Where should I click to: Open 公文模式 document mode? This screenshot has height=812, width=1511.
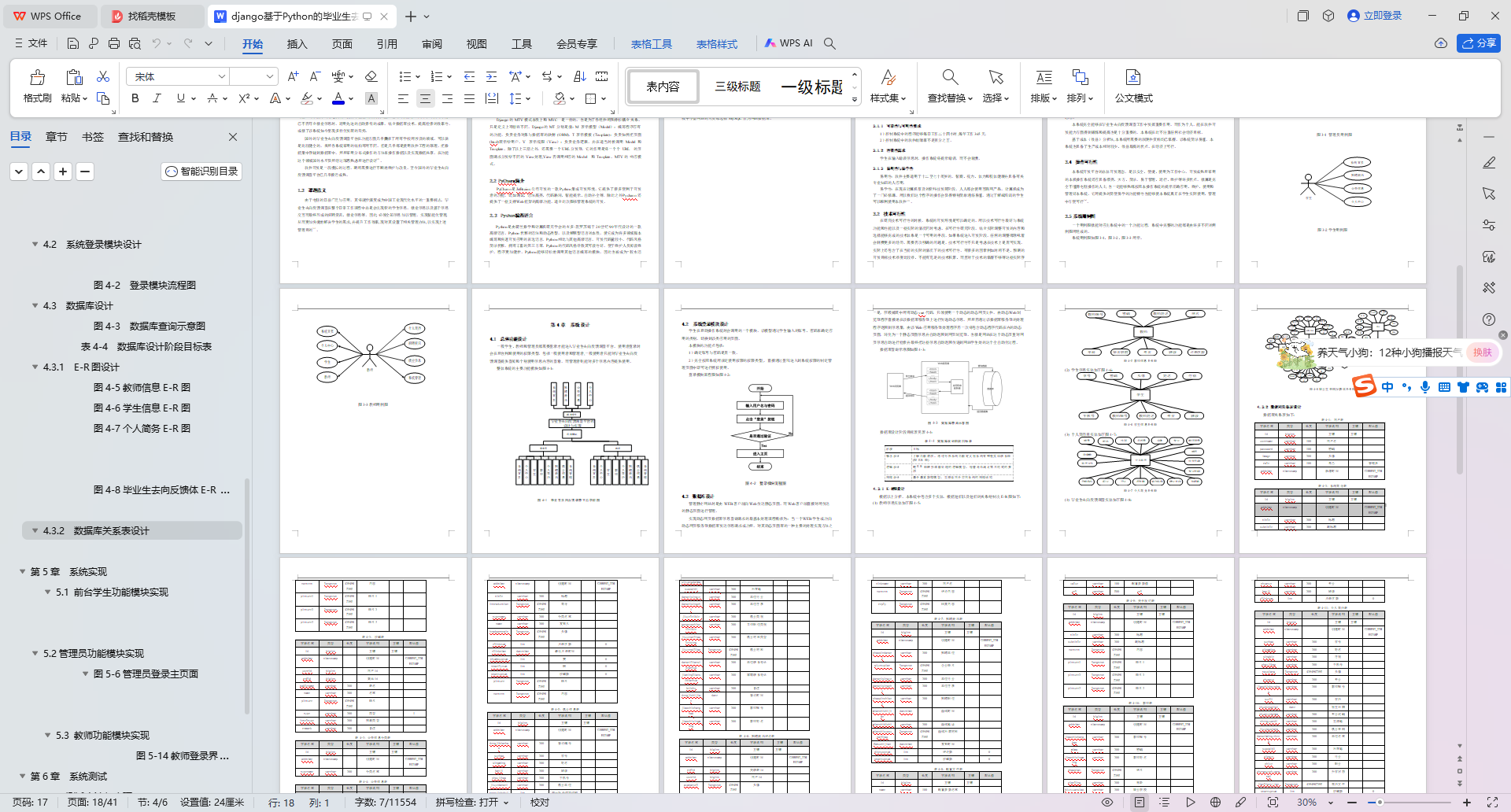coord(1133,86)
